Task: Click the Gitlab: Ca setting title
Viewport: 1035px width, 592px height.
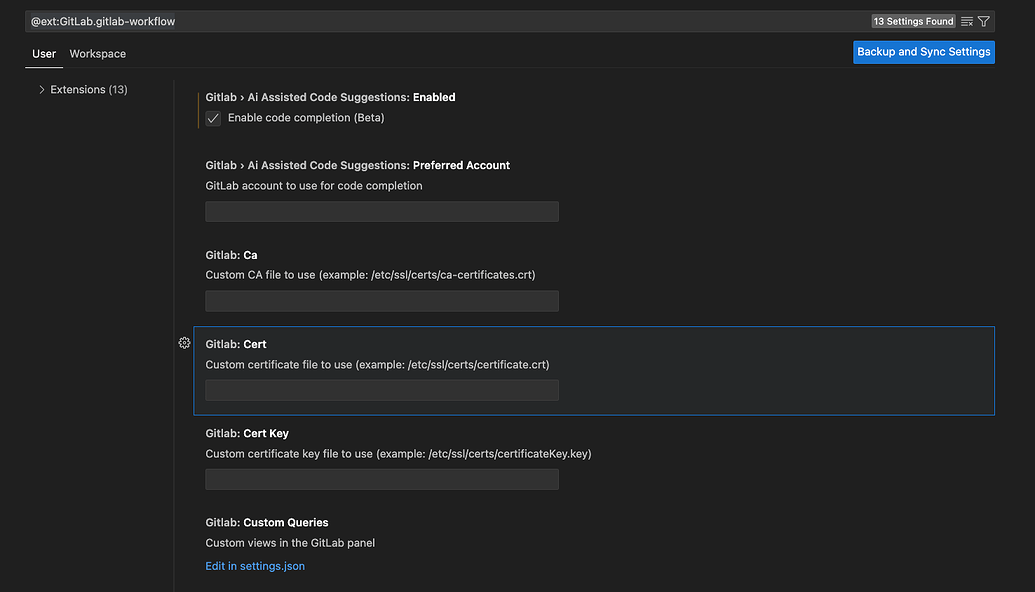Action: pyautogui.click(x=231, y=255)
